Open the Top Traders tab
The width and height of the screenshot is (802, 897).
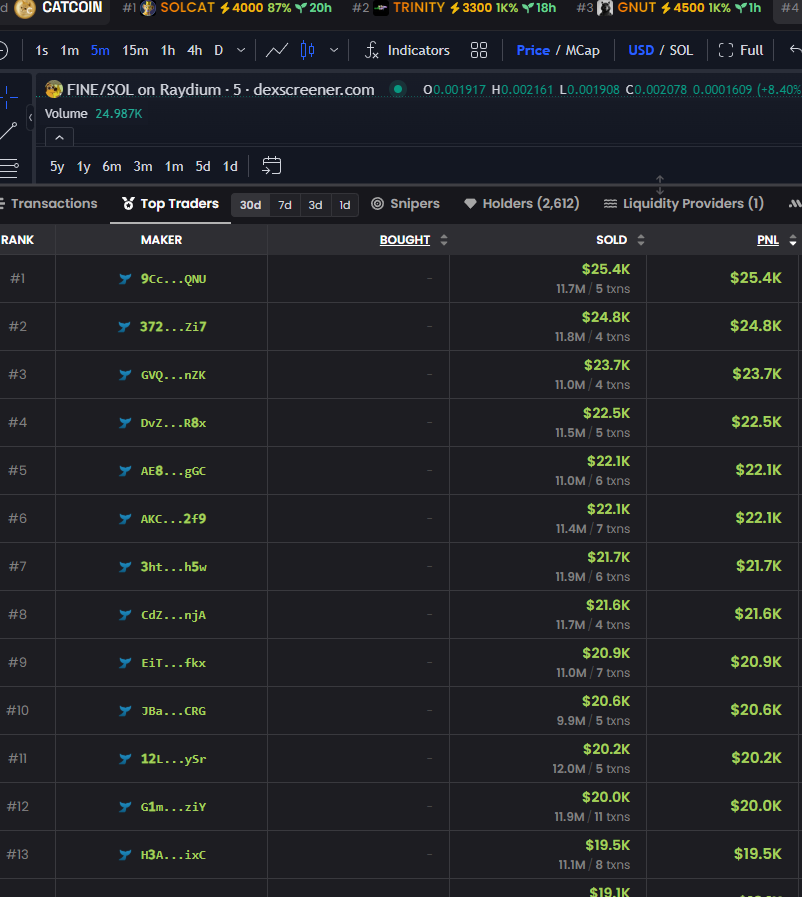(170, 204)
